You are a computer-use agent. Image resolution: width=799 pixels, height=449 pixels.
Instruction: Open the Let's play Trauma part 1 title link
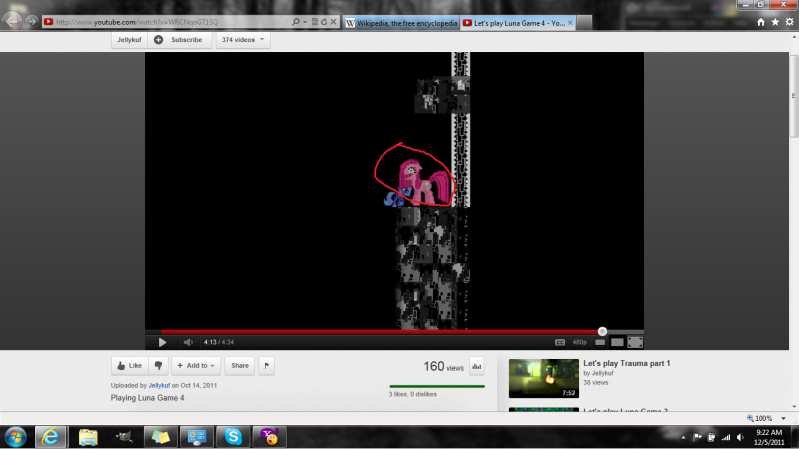pos(627,363)
